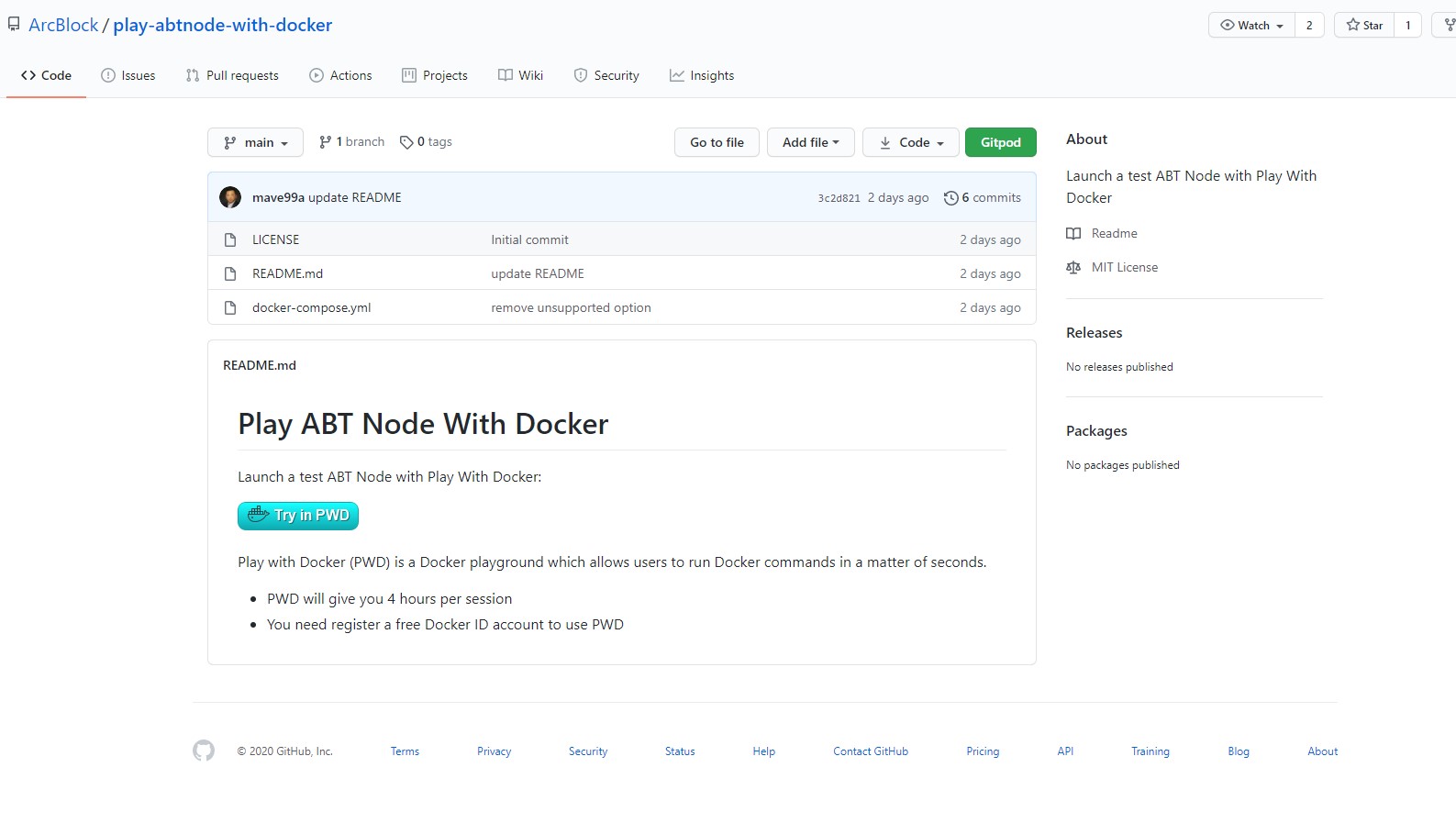Image resolution: width=1456 pixels, height=823 pixels.
Task: Expand the main branch selector
Action: (x=256, y=143)
